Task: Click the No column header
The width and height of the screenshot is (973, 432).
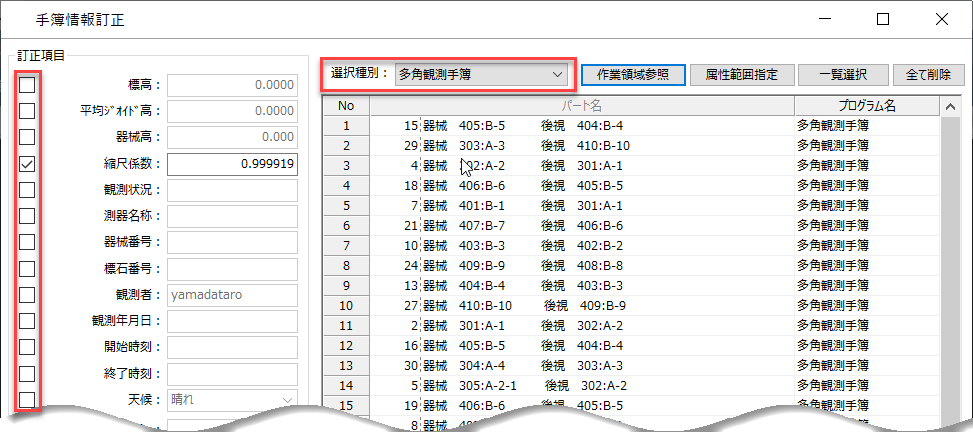Action: point(346,105)
